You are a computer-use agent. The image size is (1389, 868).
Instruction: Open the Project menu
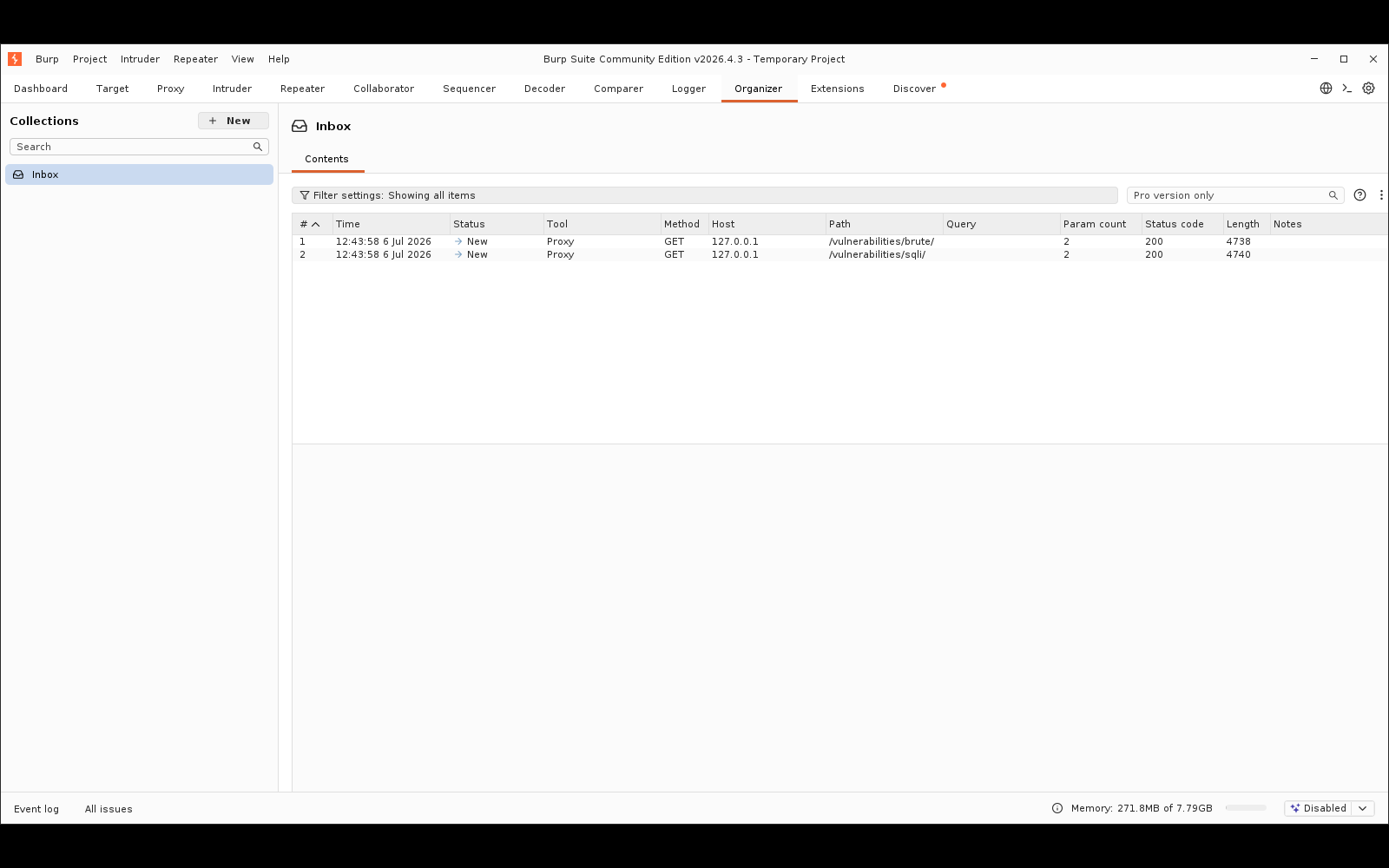coord(89,59)
